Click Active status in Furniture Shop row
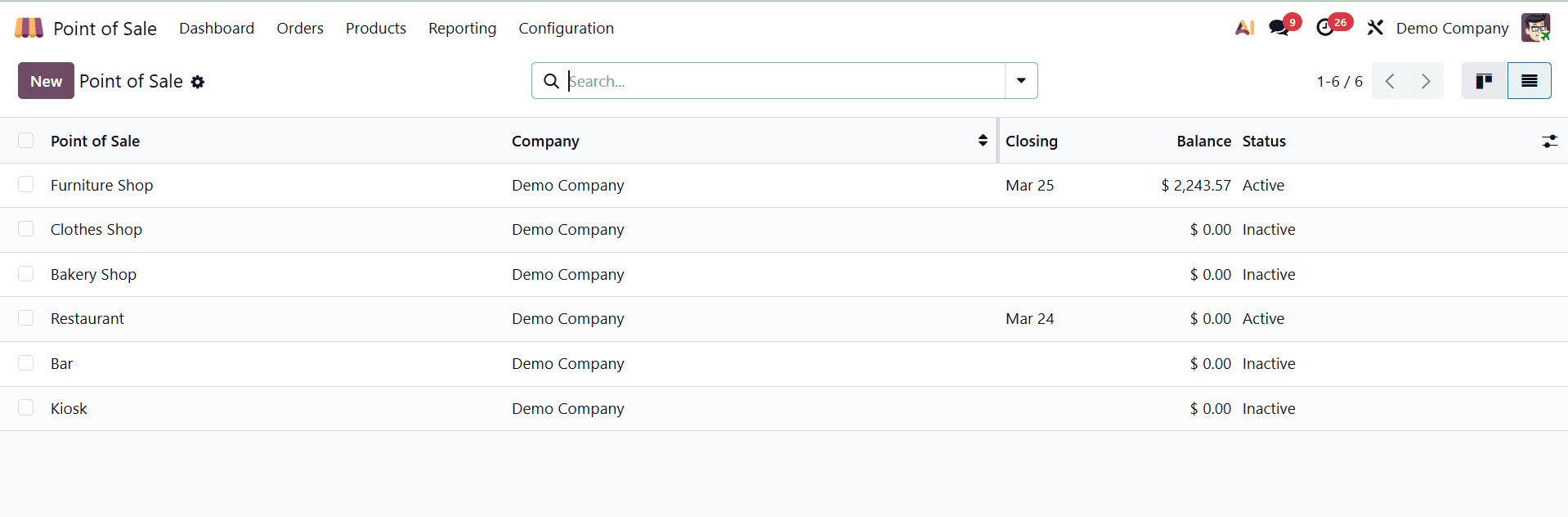This screenshot has width=1568, height=517. [1263, 185]
